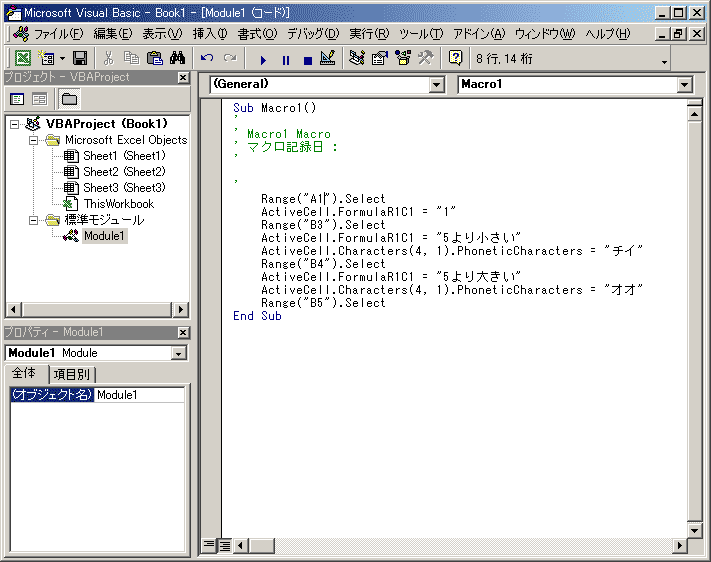
Task: Click the Paste clipboard icon
Action: [155, 58]
